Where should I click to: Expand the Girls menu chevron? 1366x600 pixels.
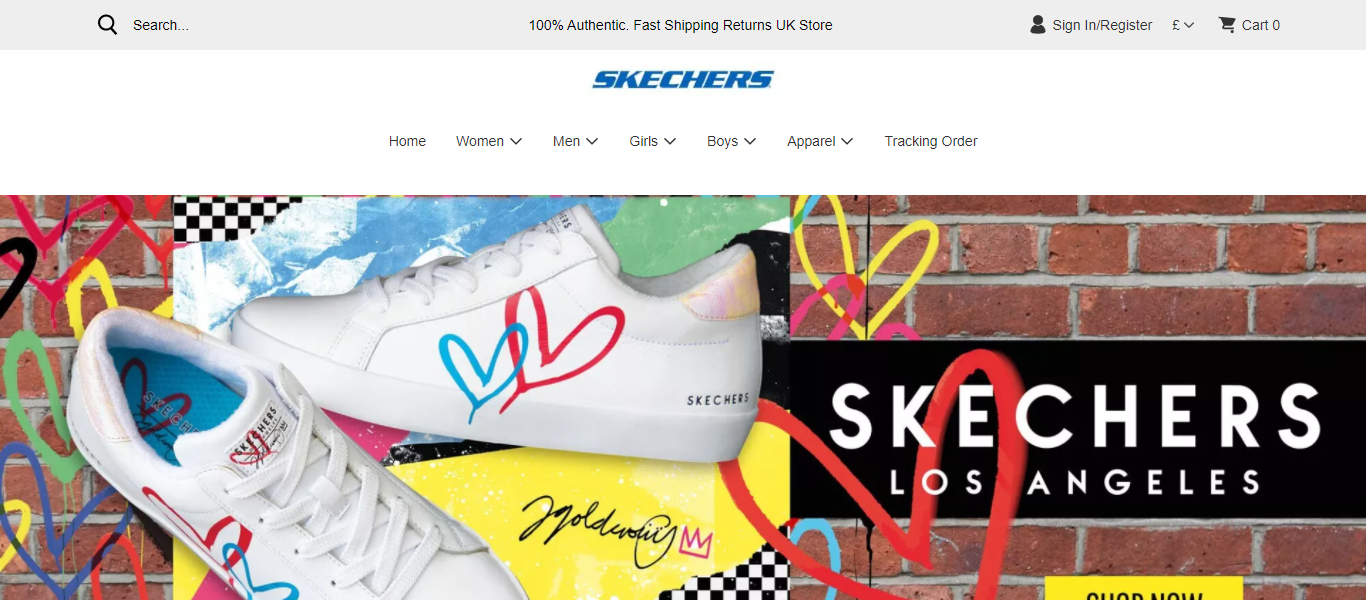coord(670,141)
